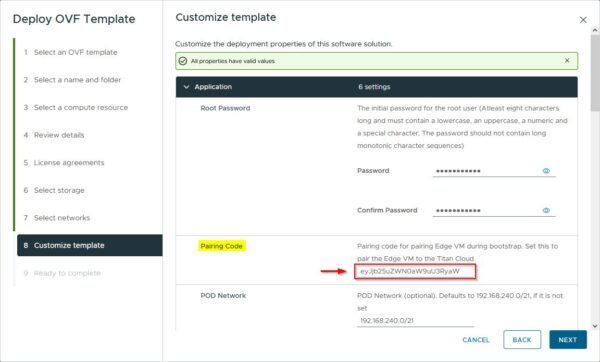Image resolution: width=600 pixels, height=362 pixels.
Task: Click the NEXT button
Action: coord(568,339)
